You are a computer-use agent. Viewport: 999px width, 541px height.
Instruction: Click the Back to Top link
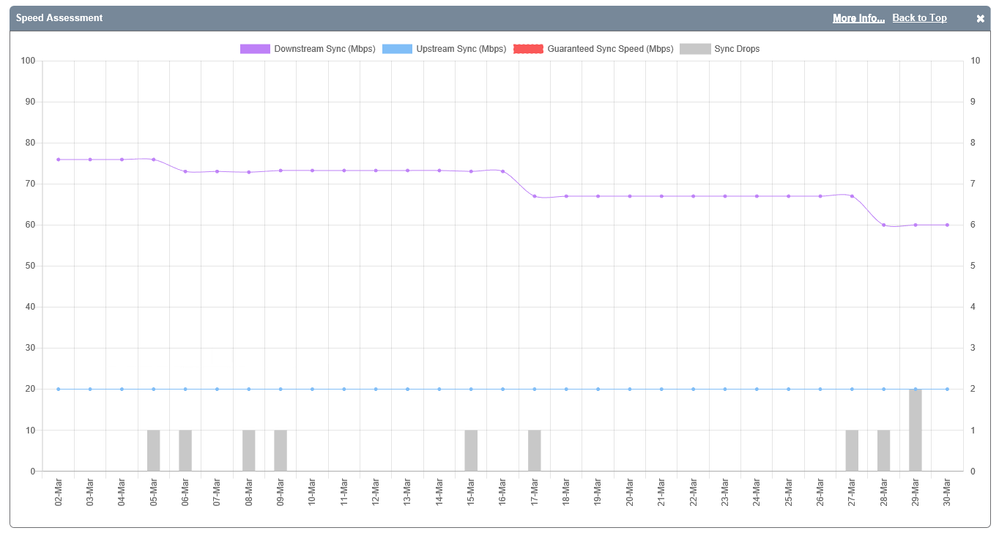pyautogui.click(x=919, y=18)
